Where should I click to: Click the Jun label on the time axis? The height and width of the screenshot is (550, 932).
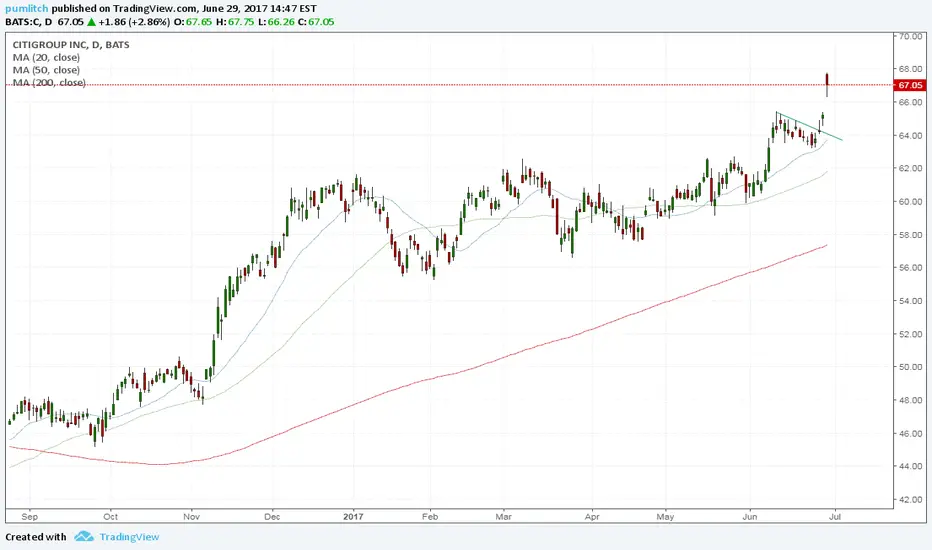750,517
